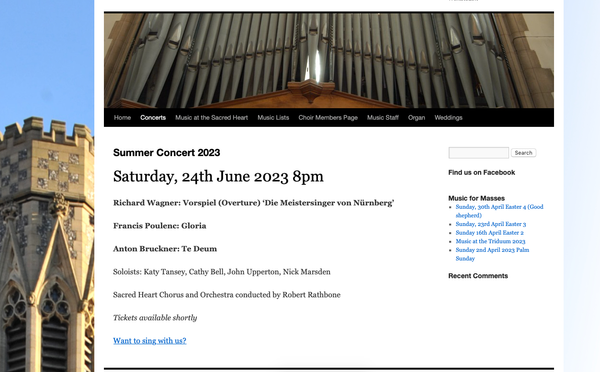Go to the Music Lists page
Image resolution: width=600 pixels, height=372 pixels.
coord(273,117)
